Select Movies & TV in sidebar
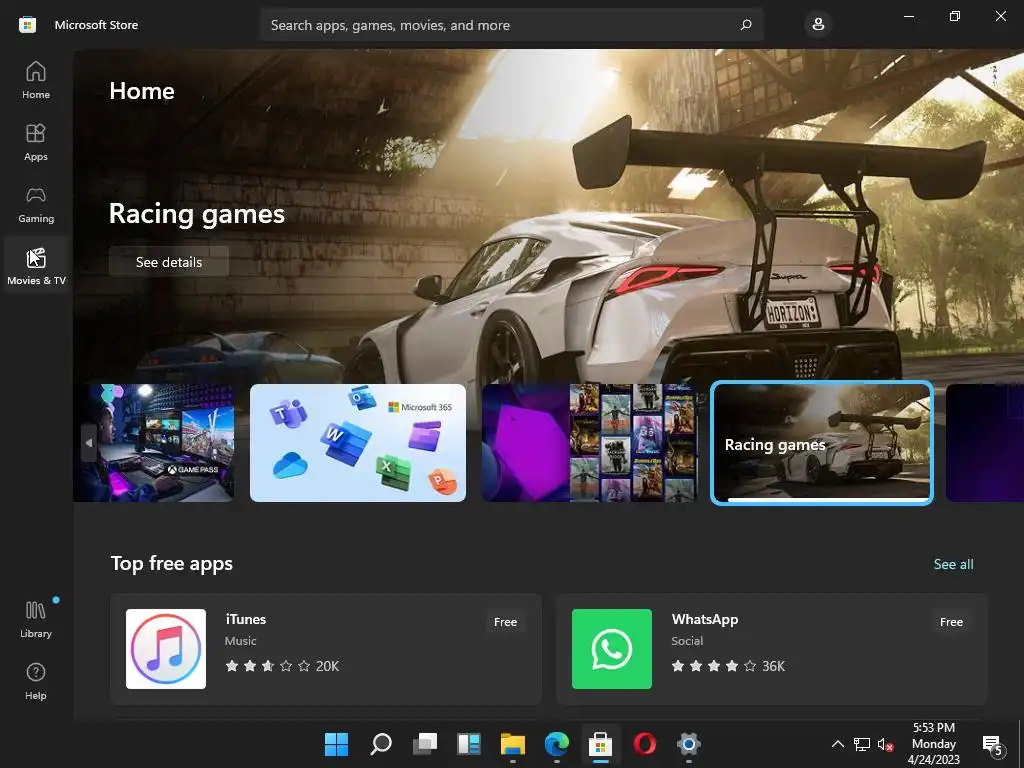The height and width of the screenshot is (768, 1024). (x=36, y=265)
